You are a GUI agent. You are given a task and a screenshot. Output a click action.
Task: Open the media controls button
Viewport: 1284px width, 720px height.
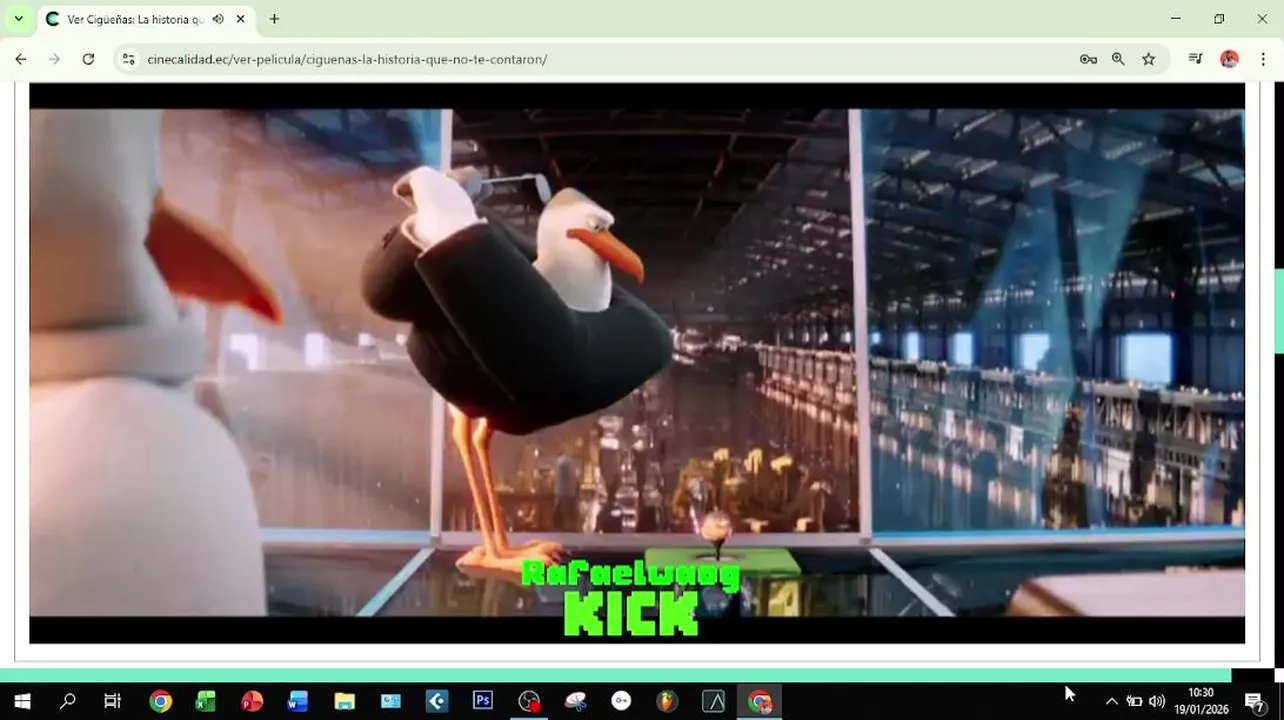[x=1195, y=59]
